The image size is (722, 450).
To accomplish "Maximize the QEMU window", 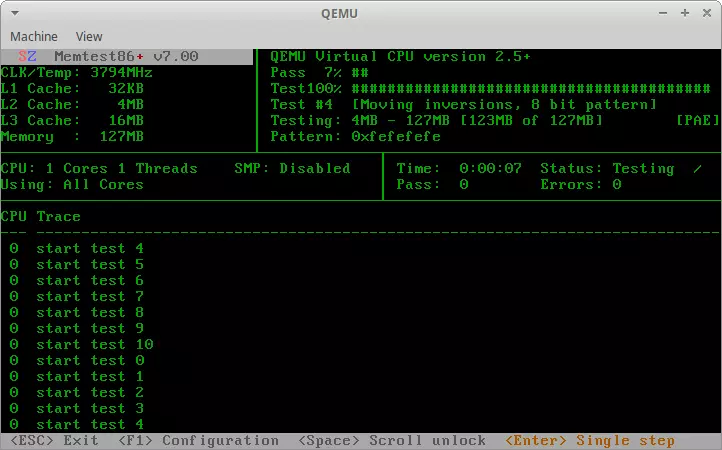I will pyautogui.click(x=685, y=13).
